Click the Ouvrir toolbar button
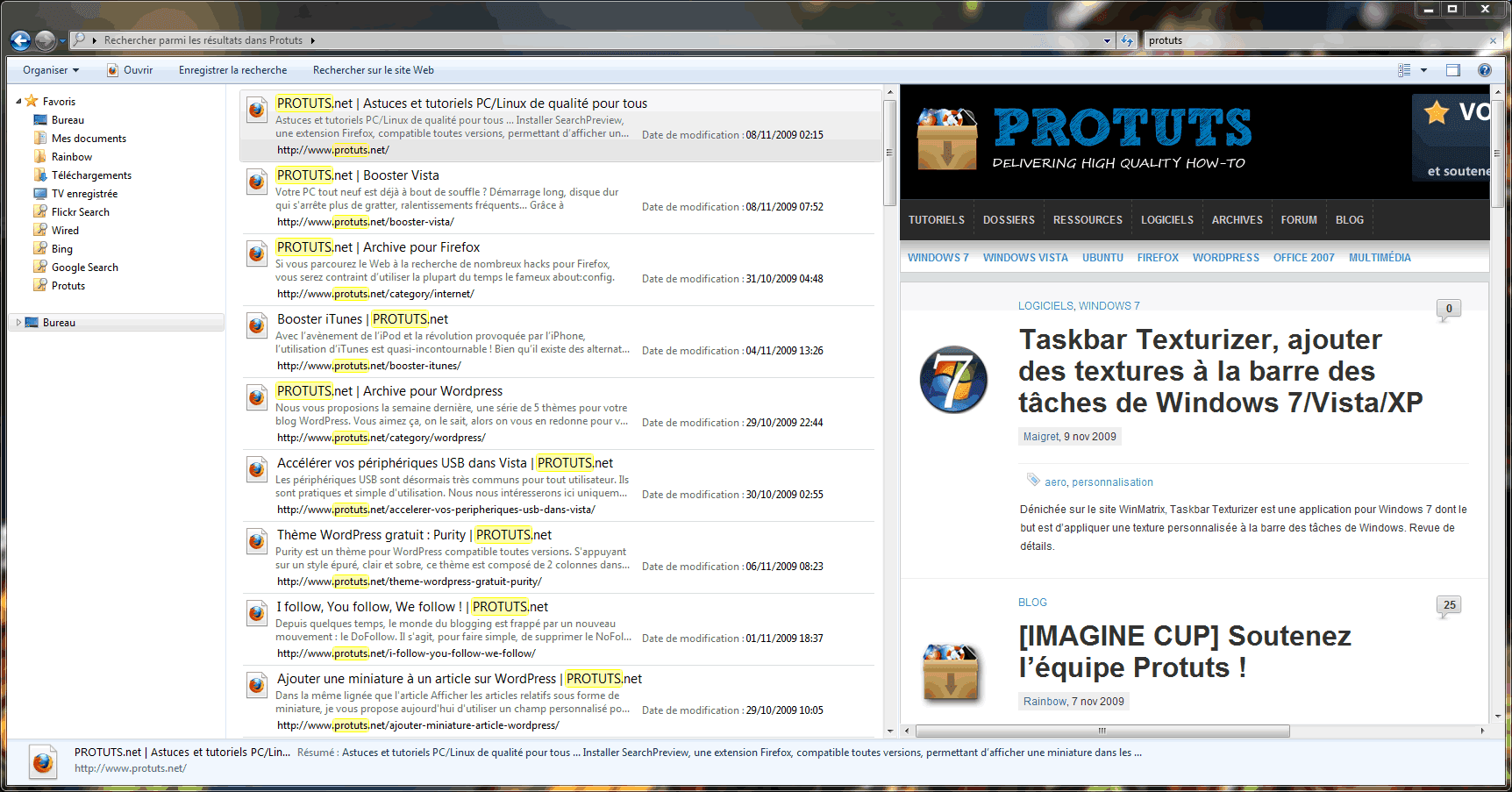The height and width of the screenshot is (792, 1512). point(130,70)
